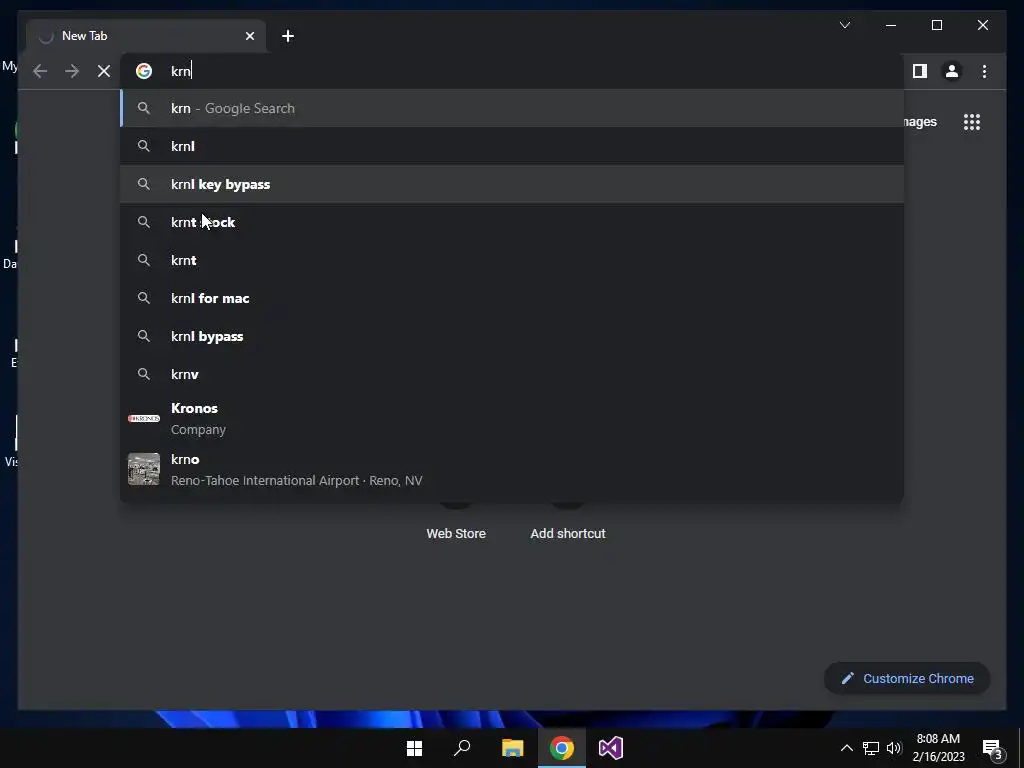Pick the plain 'krnt' suggestion
The width and height of the screenshot is (1024, 768).
pyautogui.click(x=512, y=260)
